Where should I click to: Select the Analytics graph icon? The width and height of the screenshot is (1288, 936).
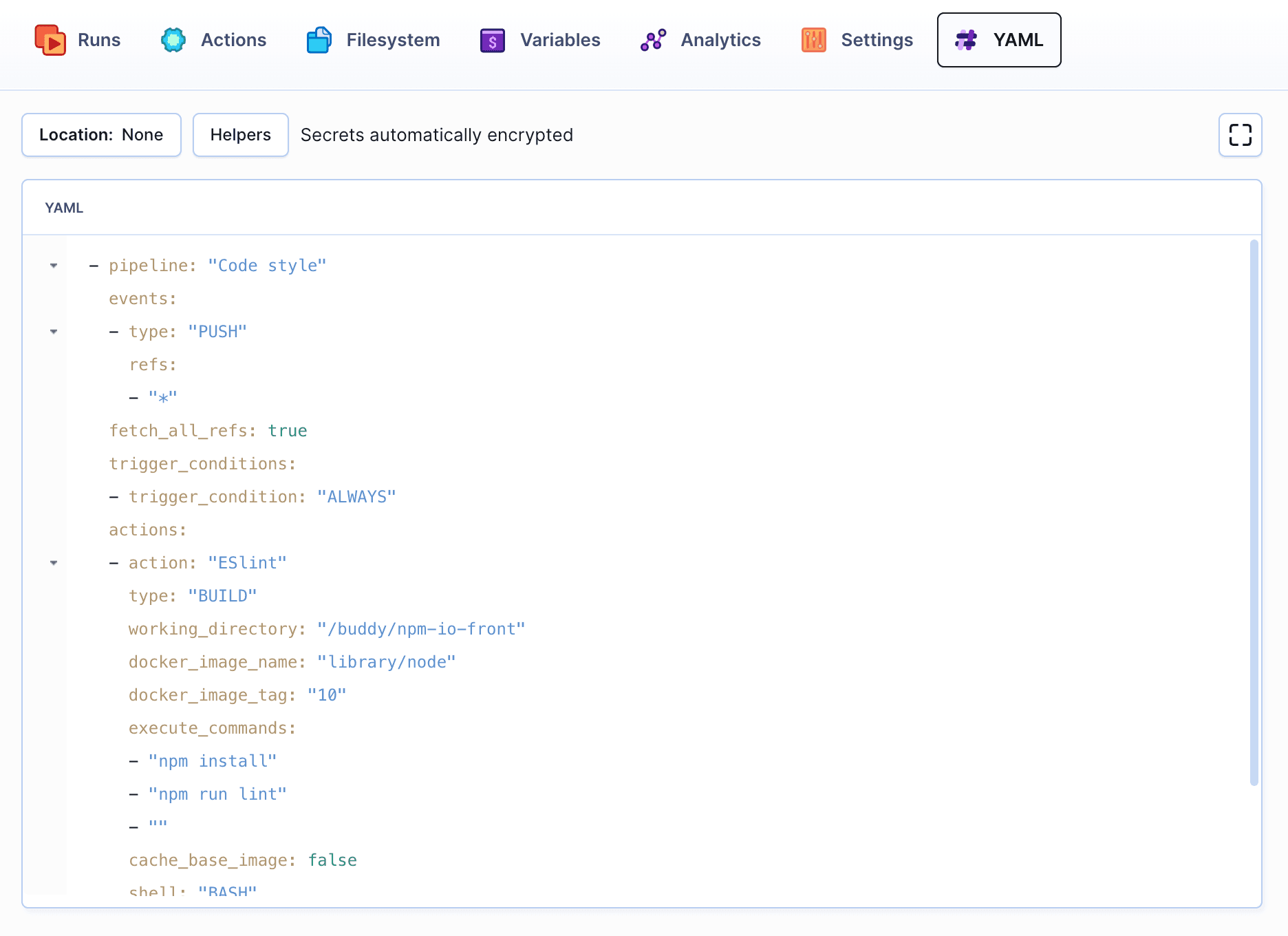(652, 40)
